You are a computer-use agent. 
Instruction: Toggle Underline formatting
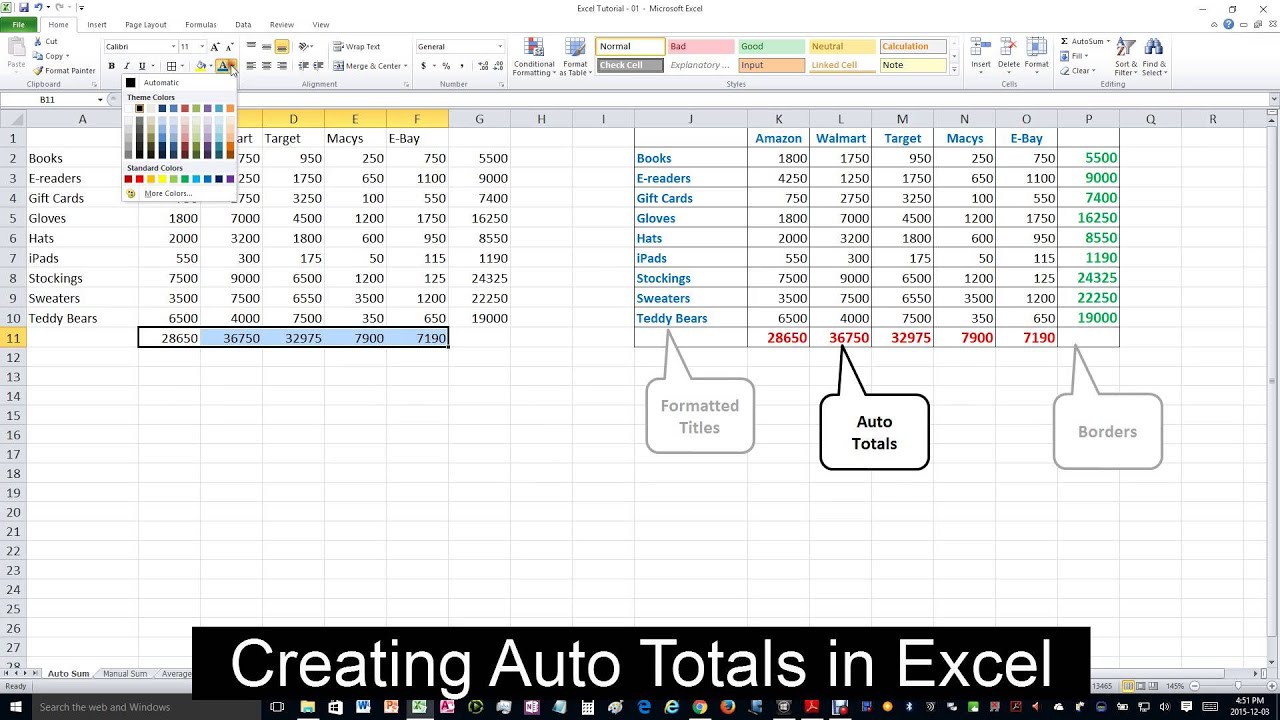[142, 66]
